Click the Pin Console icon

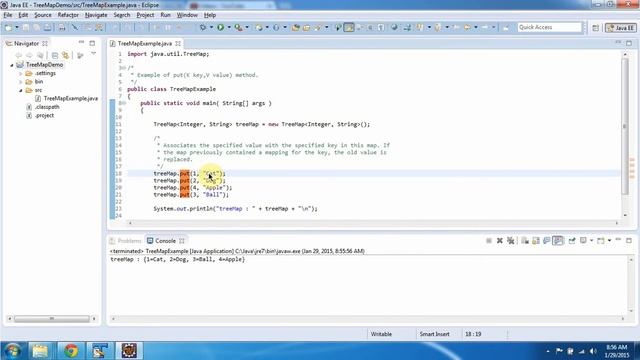click(572, 241)
